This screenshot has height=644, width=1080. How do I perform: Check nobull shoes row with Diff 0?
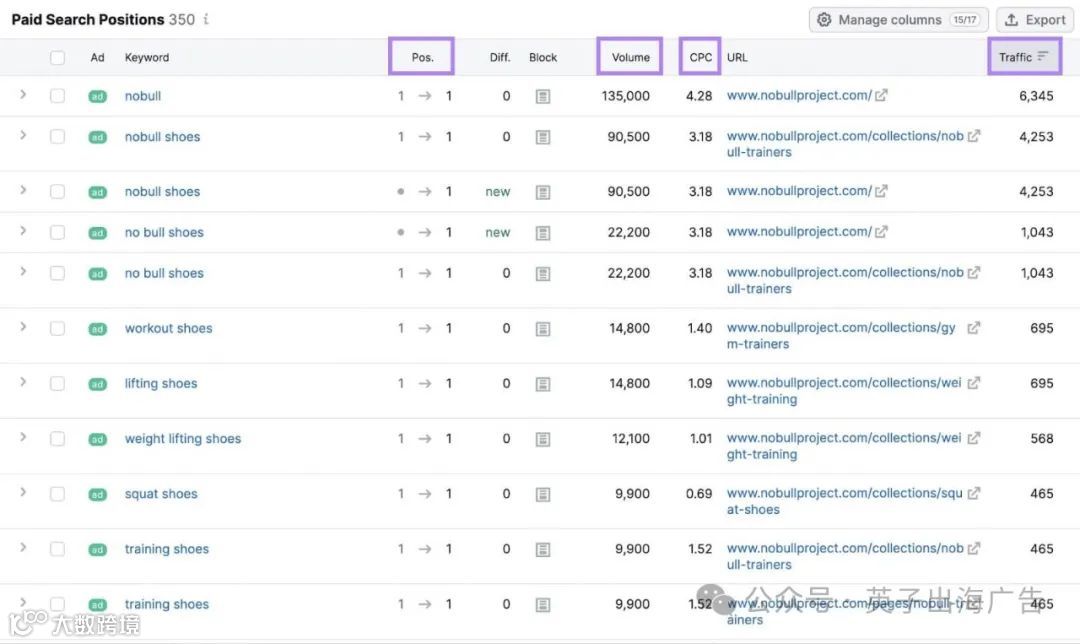point(57,136)
